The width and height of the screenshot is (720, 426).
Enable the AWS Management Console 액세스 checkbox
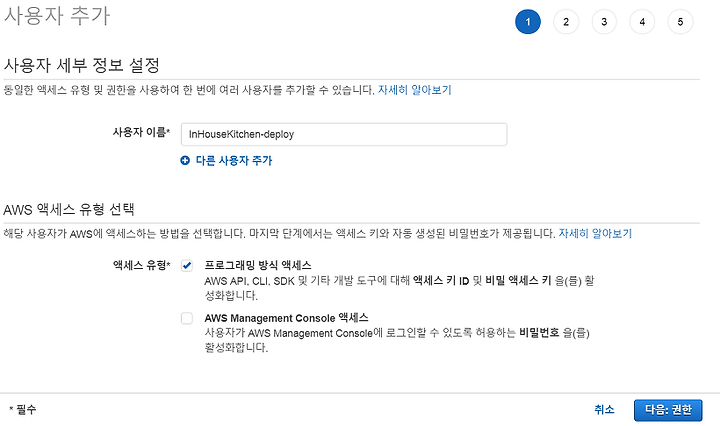click(187, 318)
